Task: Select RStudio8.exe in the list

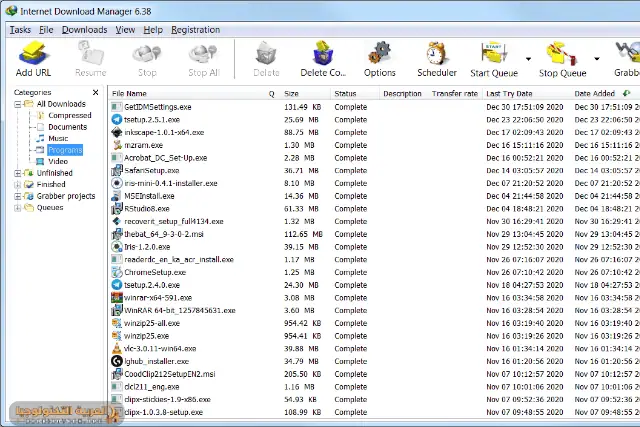Action: click(x=147, y=209)
